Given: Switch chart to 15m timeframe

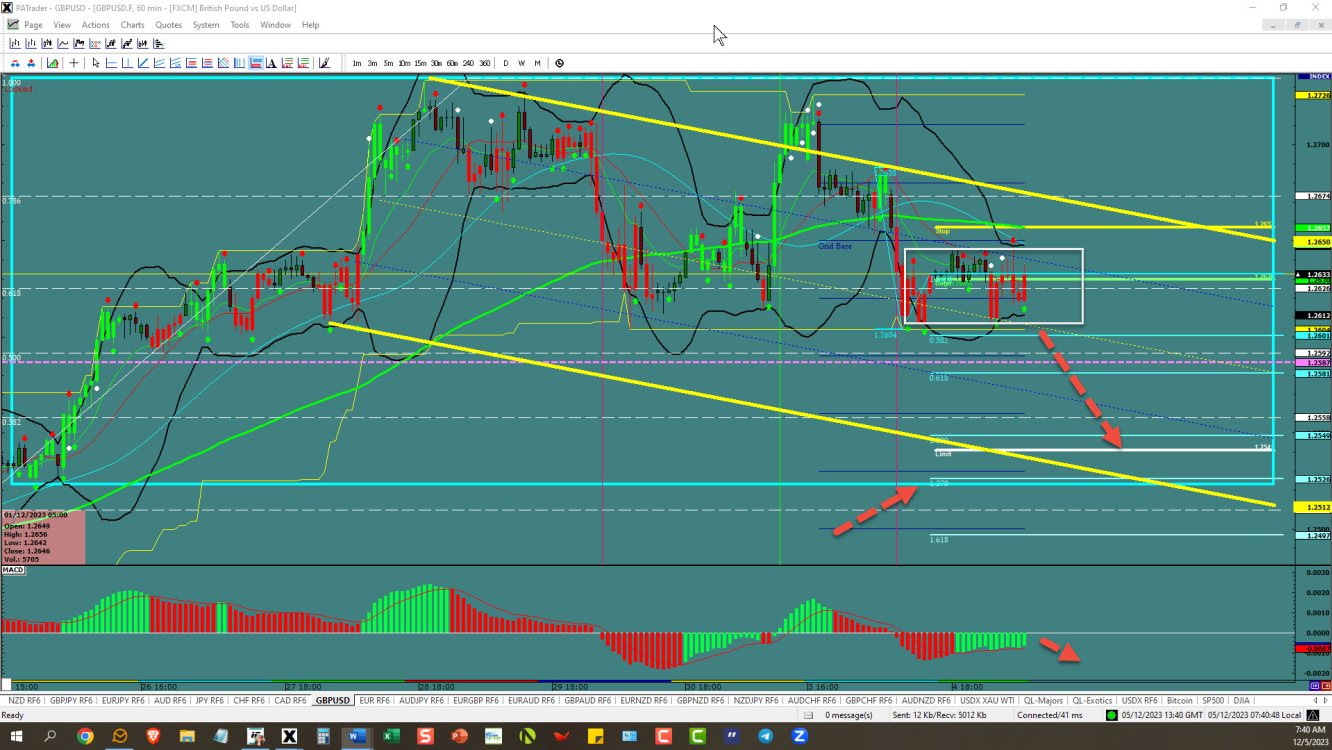Looking at the screenshot, I should [420, 63].
